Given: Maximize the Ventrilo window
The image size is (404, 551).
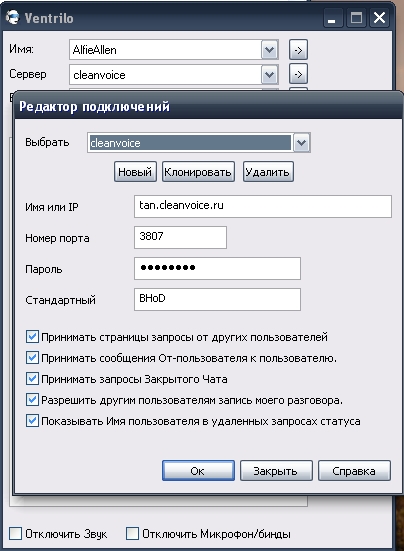Looking at the screenshot, I should (356, 18).
